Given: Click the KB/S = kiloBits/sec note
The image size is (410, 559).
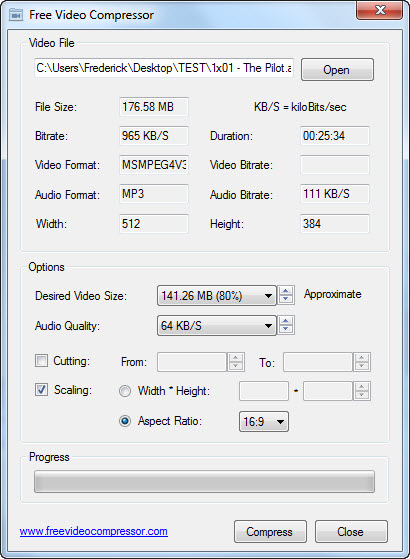Looking at the screenshot, I should pyautogui.click(x=300, y=107).
